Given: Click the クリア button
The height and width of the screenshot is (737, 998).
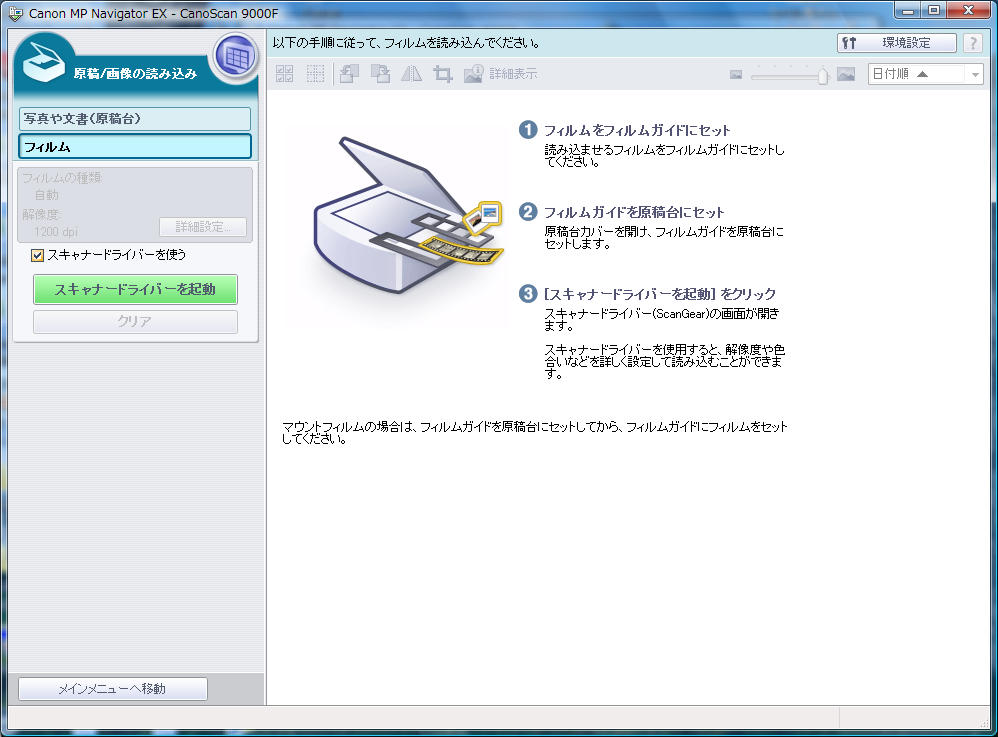Looking at the screenshot, I should [135, 321].
